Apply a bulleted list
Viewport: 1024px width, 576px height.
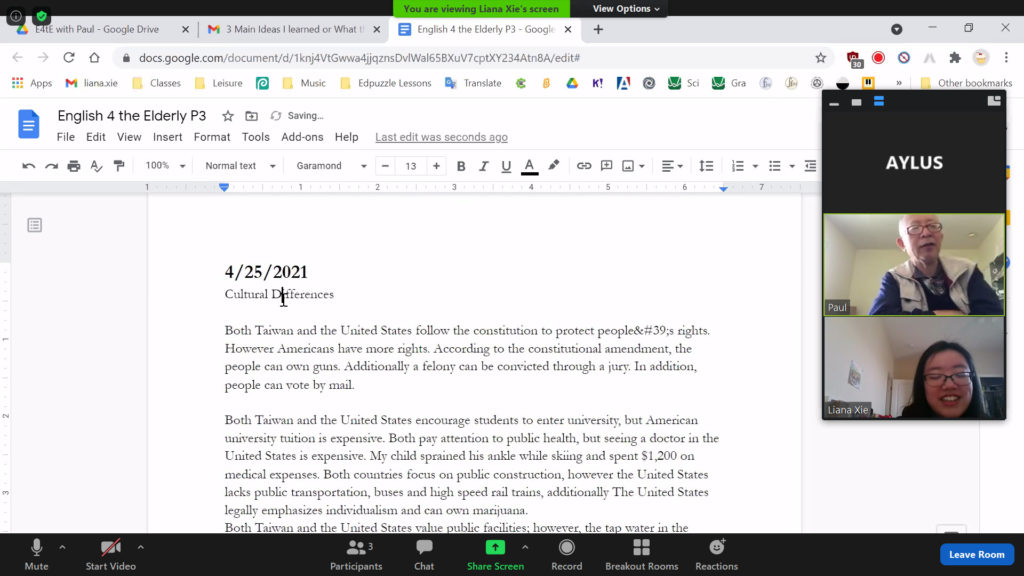point(775,166)
